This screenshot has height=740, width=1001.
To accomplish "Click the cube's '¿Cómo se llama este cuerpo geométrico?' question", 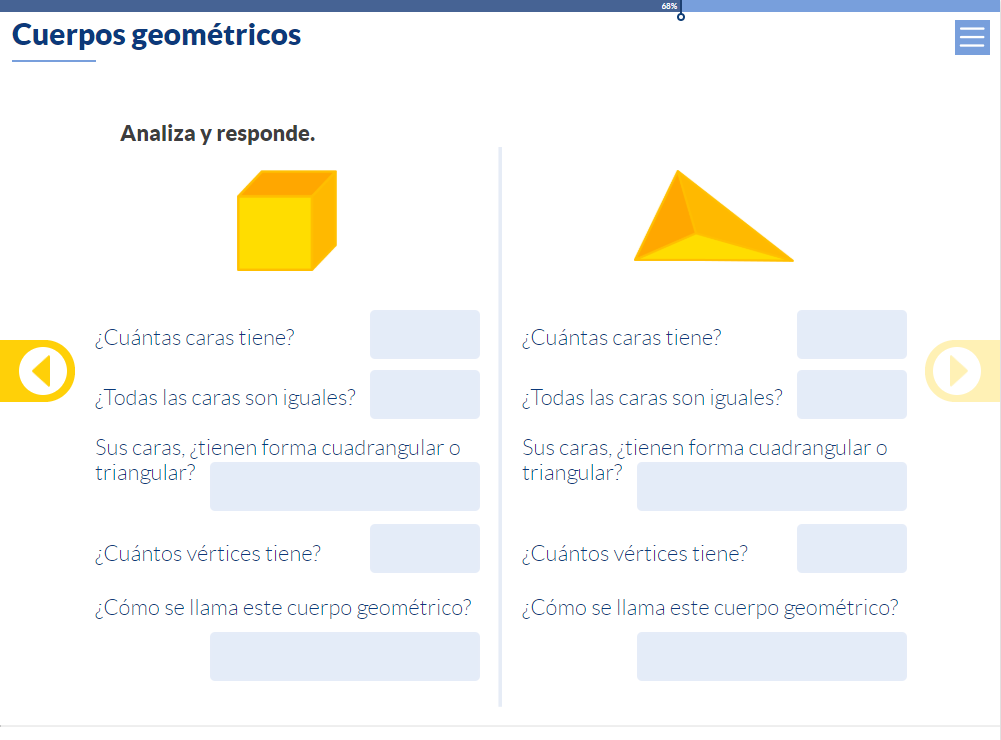I will tap(283, 608).
